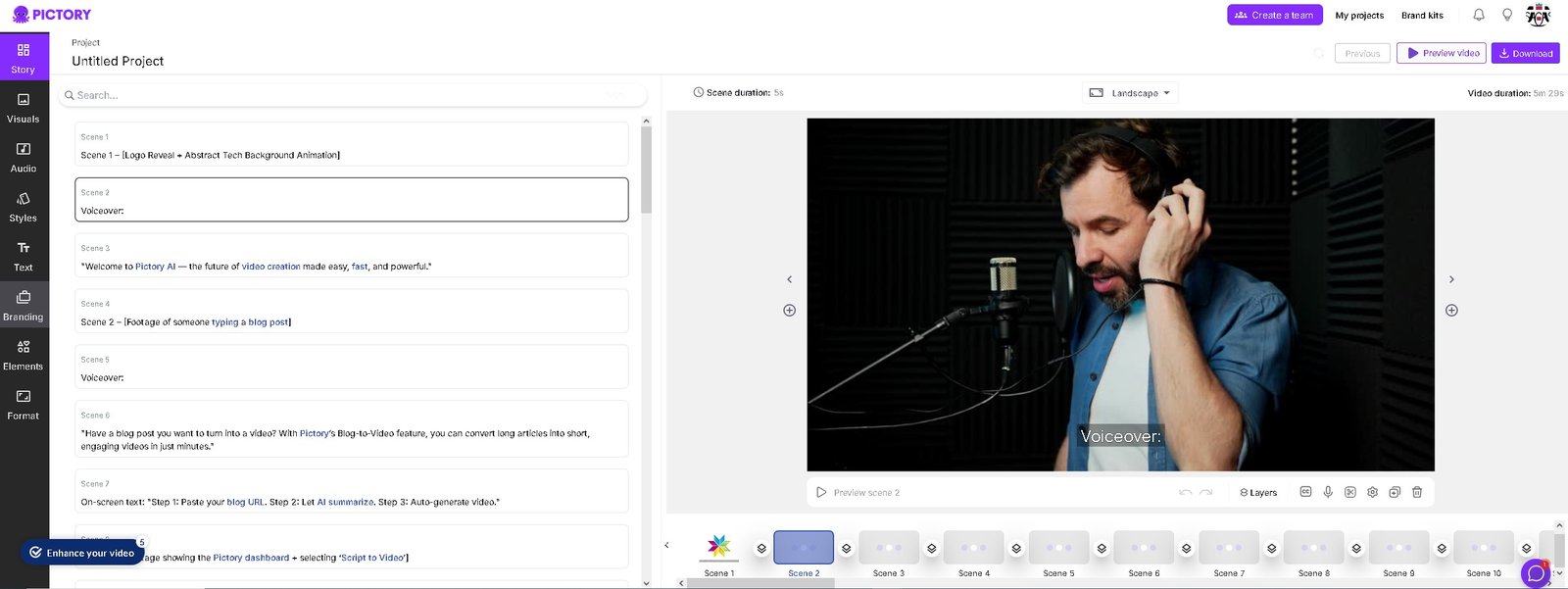Open the Audio sidebar tab

click(x=24, y=157)
